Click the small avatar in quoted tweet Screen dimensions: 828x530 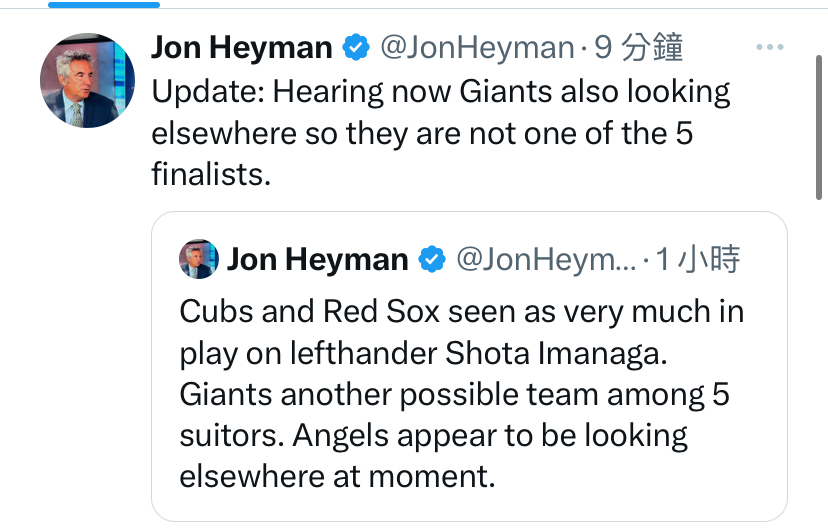pyautogui.click(x=199, y=259)
